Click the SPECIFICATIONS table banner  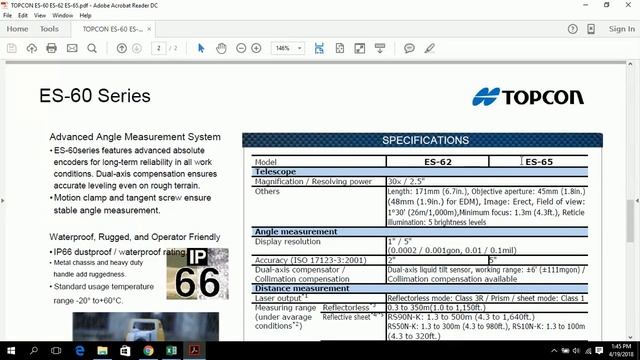[422, 140]
